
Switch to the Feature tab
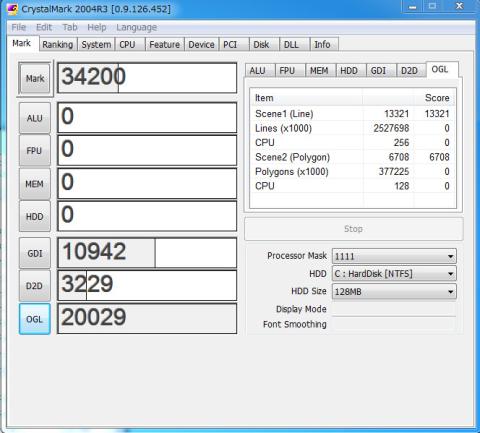pyautogui.click(x=164, y=44)
